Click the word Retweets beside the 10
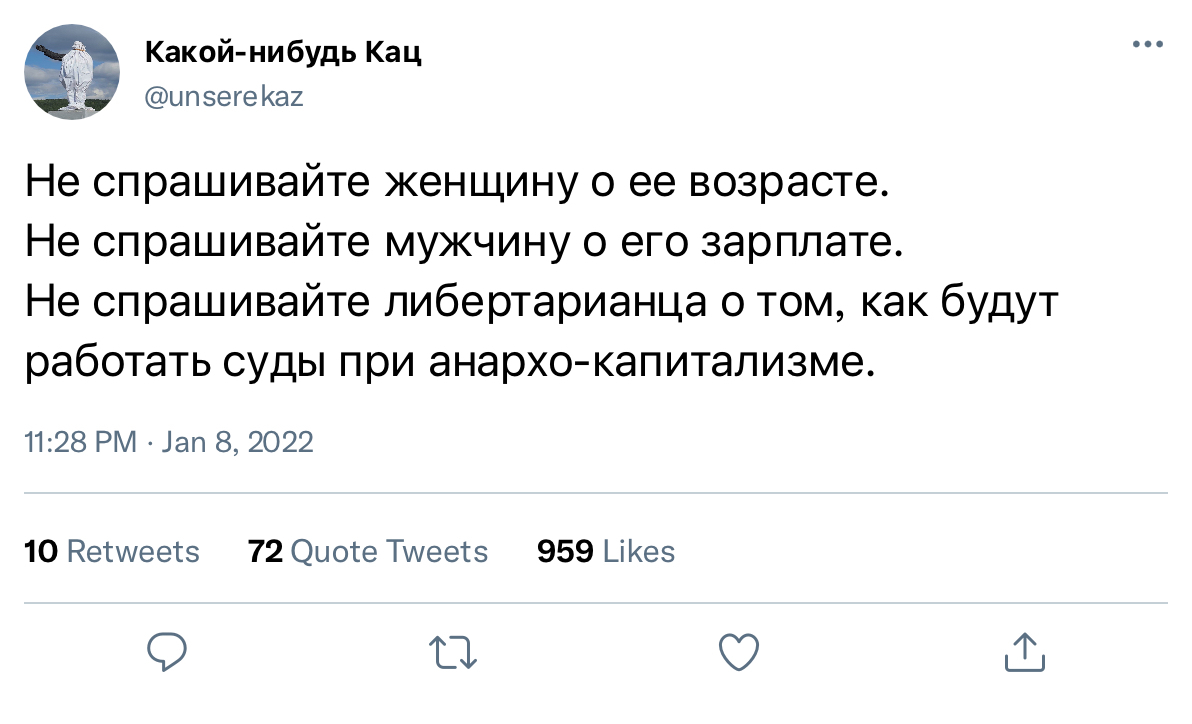The height and width of the screenshot is (724, 1192). point(132,551)
